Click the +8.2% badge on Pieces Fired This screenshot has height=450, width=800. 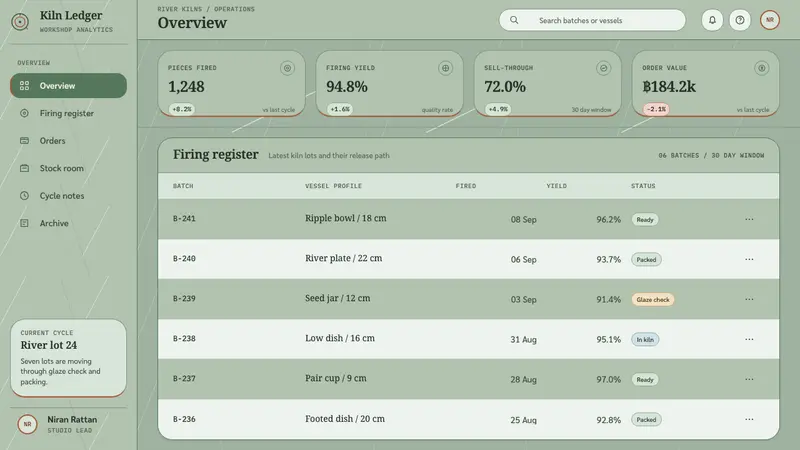pyautogui.click(x=182, y=109)
